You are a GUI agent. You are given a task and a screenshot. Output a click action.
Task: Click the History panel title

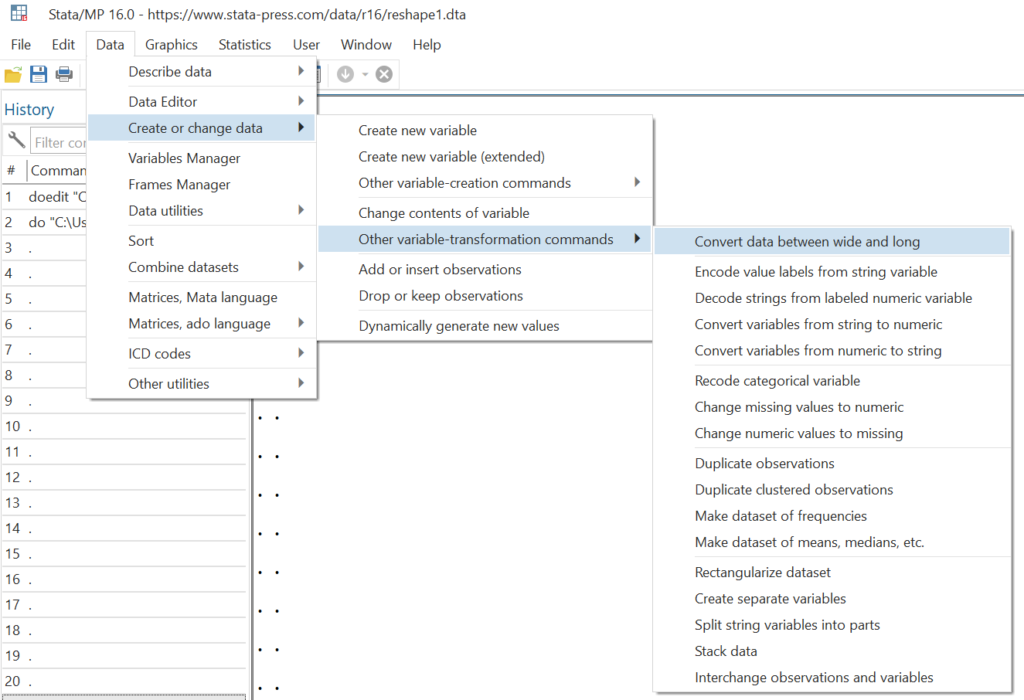(x=29, y=109)
